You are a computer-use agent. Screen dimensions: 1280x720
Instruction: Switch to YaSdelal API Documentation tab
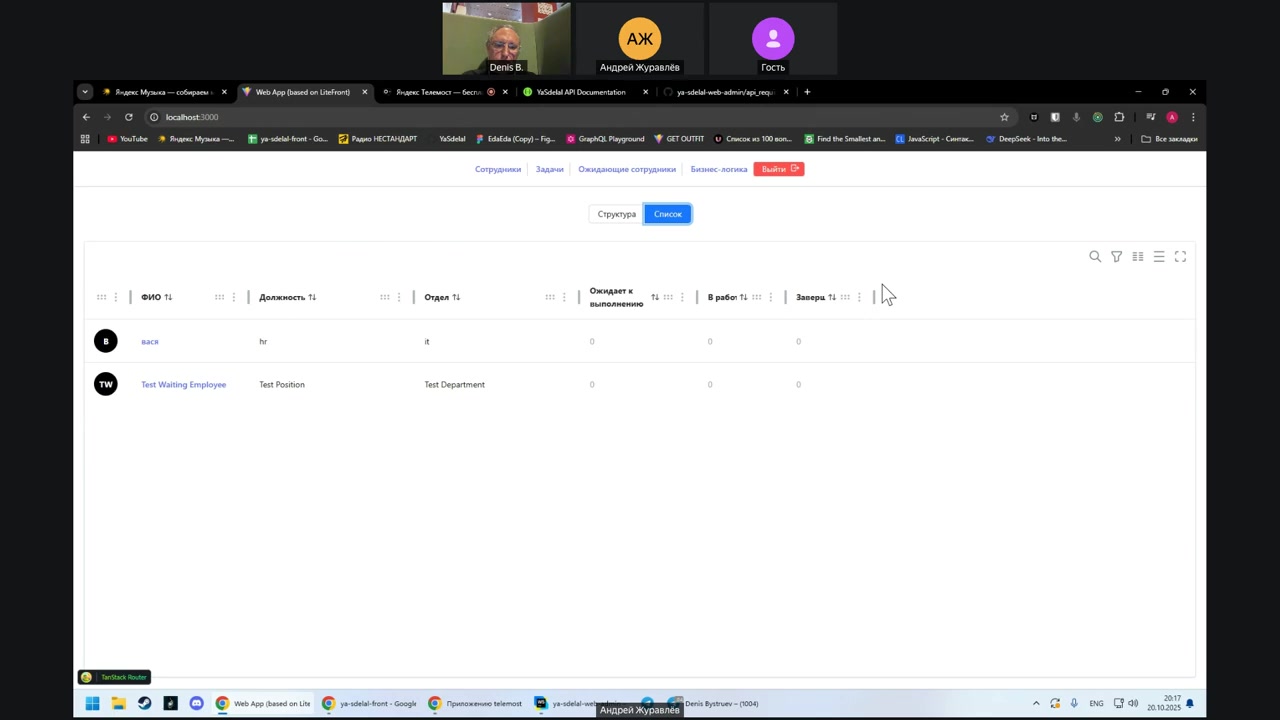(580, 92)
